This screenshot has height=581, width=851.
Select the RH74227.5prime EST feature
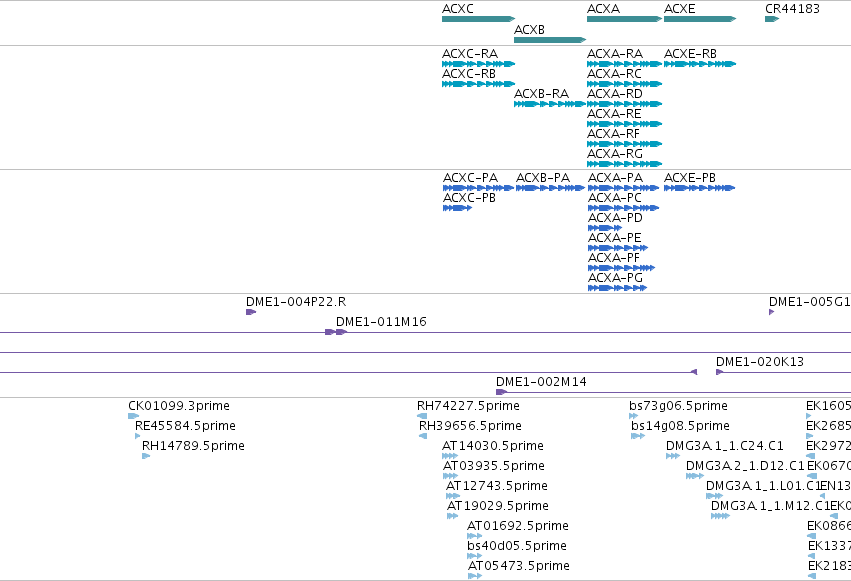422,416
